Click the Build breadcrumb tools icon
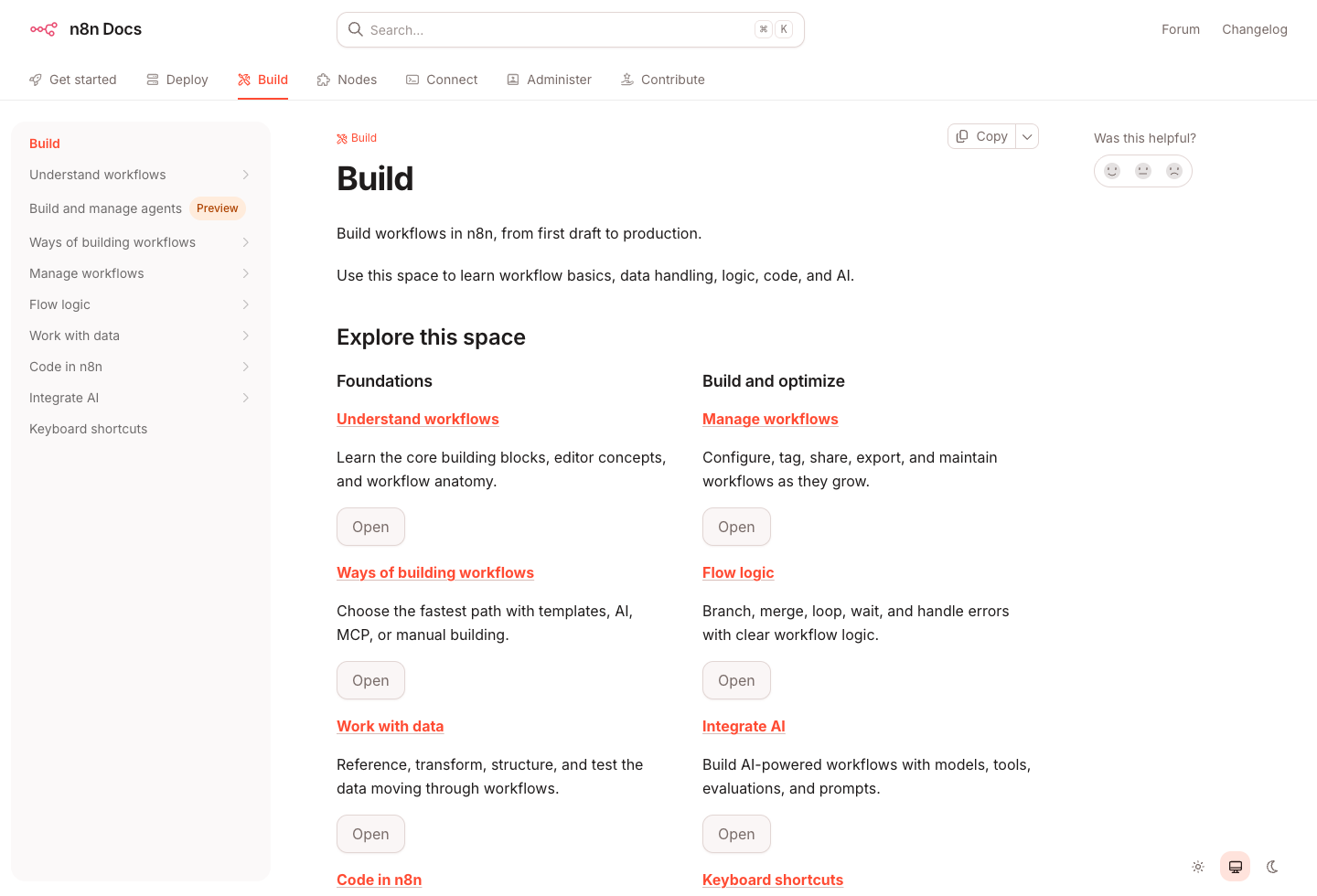The image size is (1317, 896). pos(342,138)
